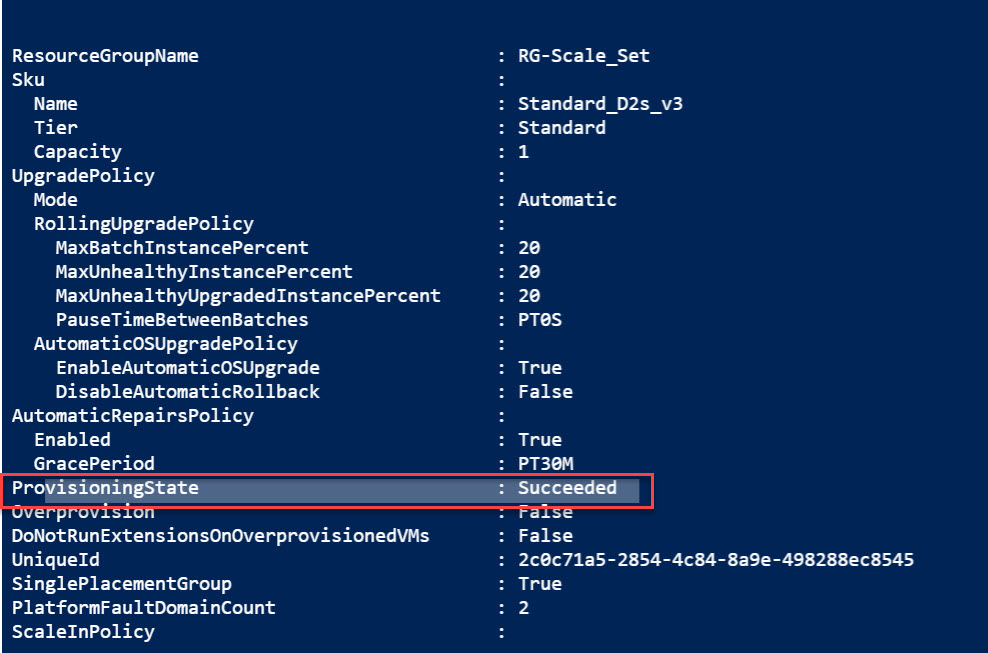Click the MaxUnhealthyInstancePercent label
The height and width of the screenshot is (653, 988).
[x=204, y=272]
